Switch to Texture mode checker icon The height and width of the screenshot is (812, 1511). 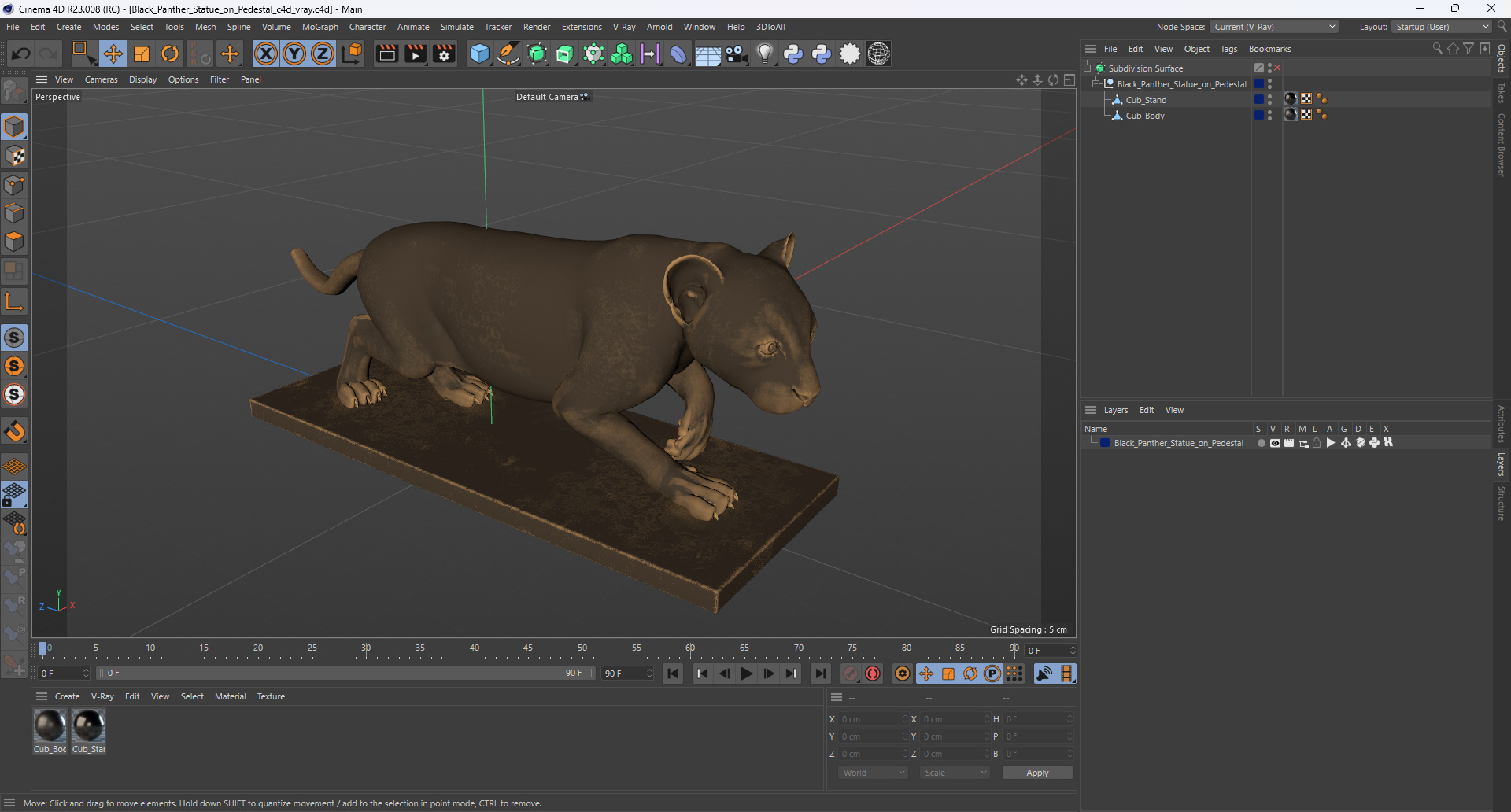tap(14, 156)
